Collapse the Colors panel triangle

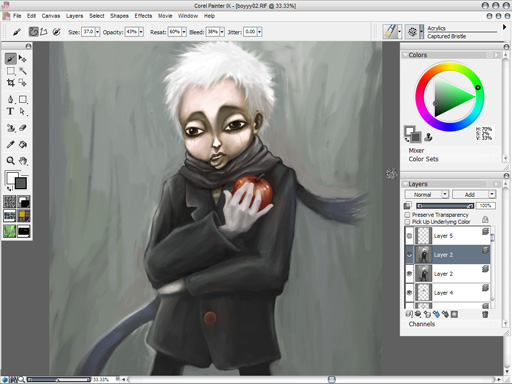[x=405, y=55]
